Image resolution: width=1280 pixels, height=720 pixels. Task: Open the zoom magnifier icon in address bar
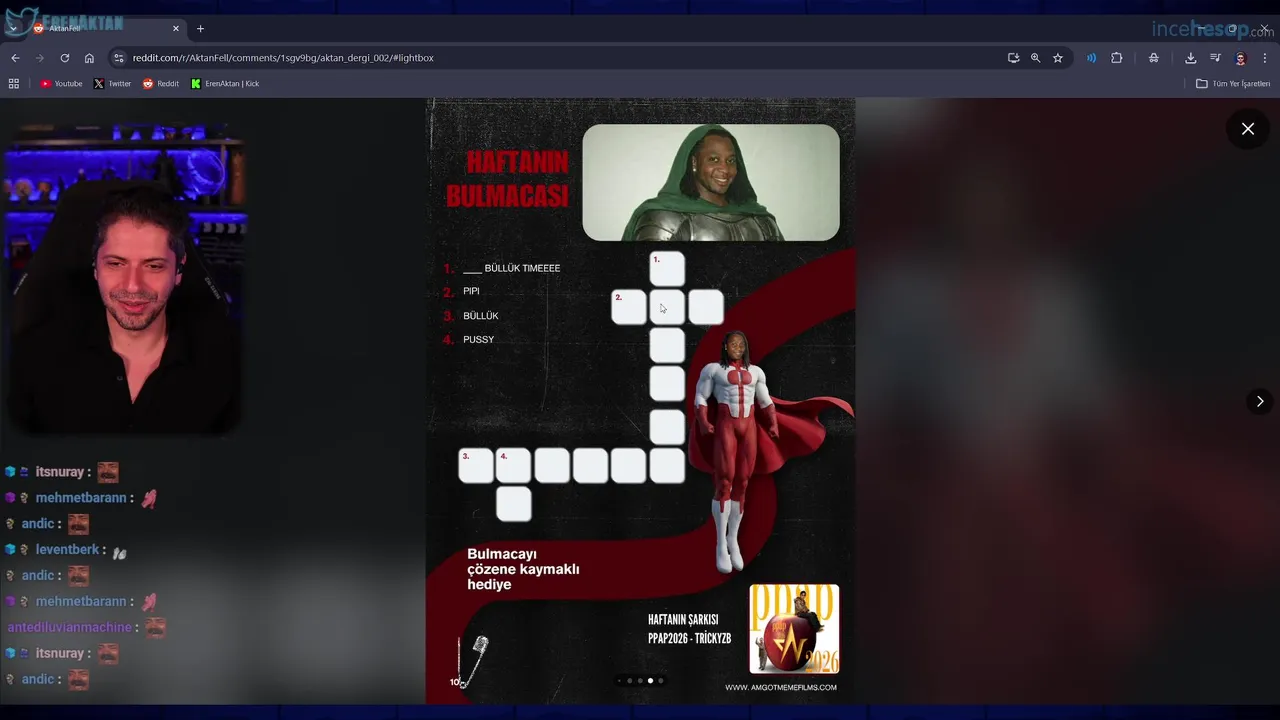[x=1035, y=58]
